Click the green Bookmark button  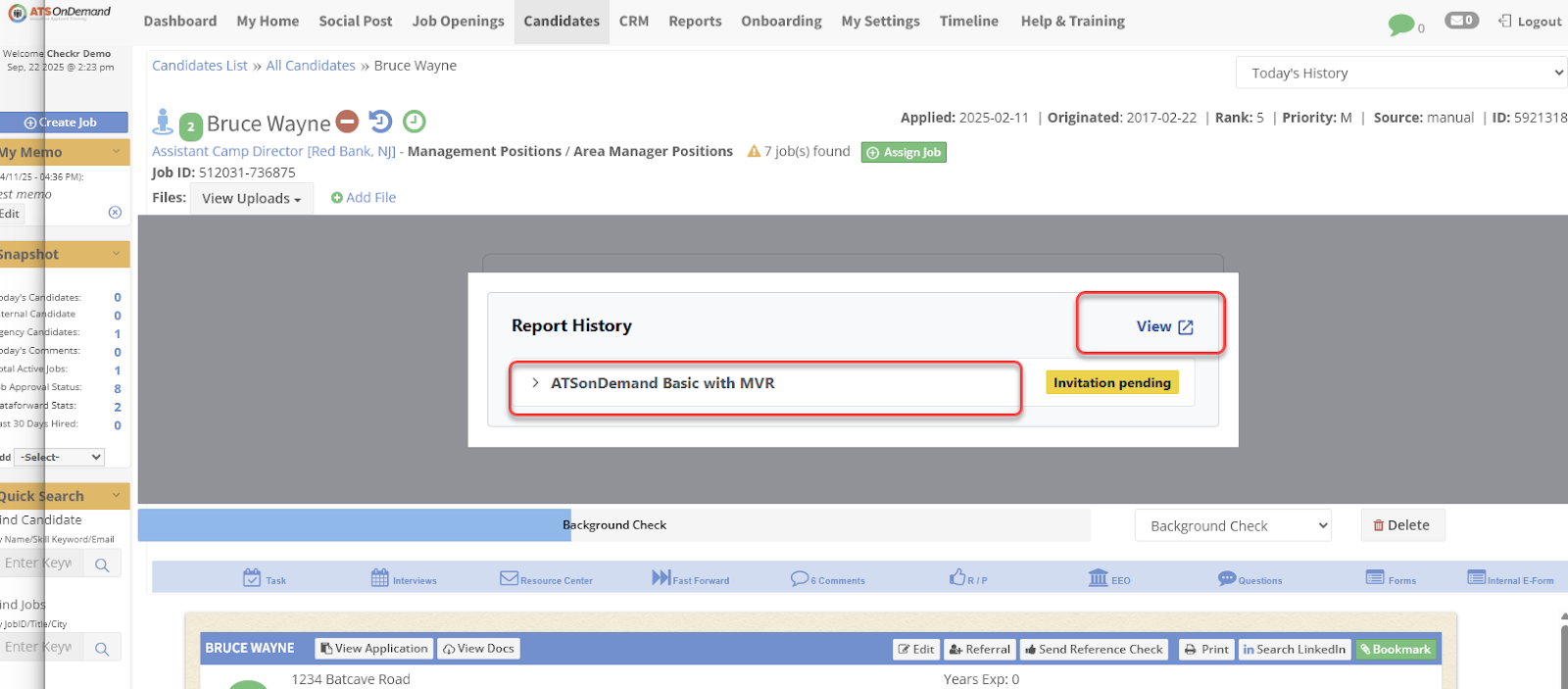click(x=1396, y=649)
